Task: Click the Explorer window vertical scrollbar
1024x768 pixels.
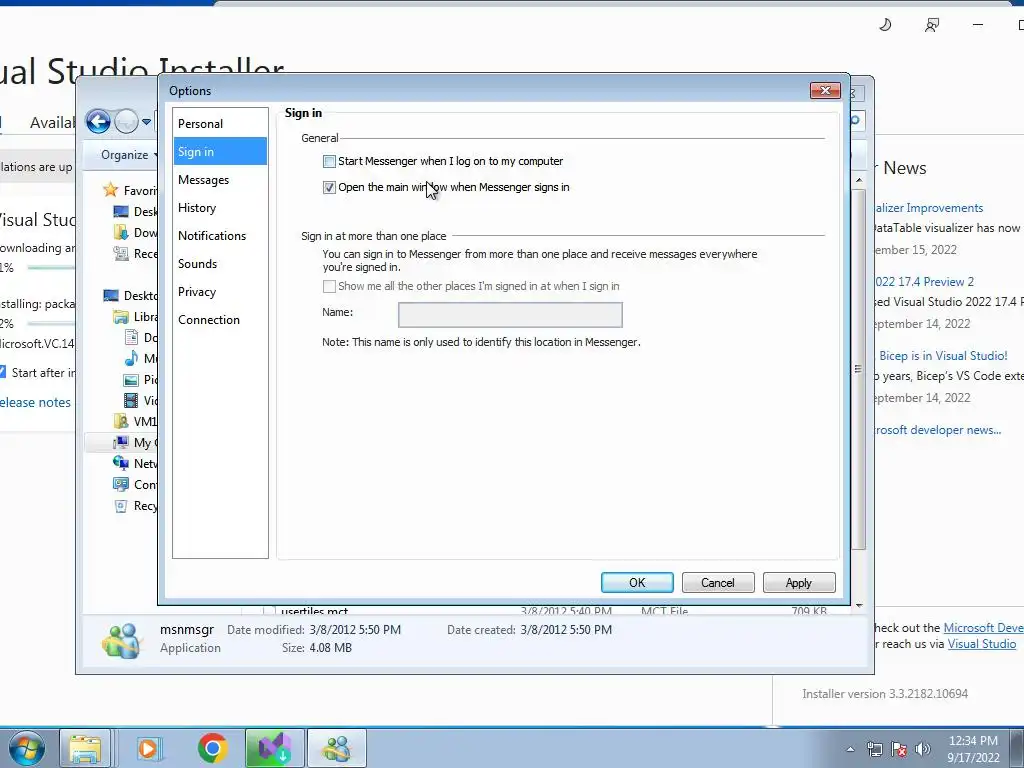Action: (859, 369)
